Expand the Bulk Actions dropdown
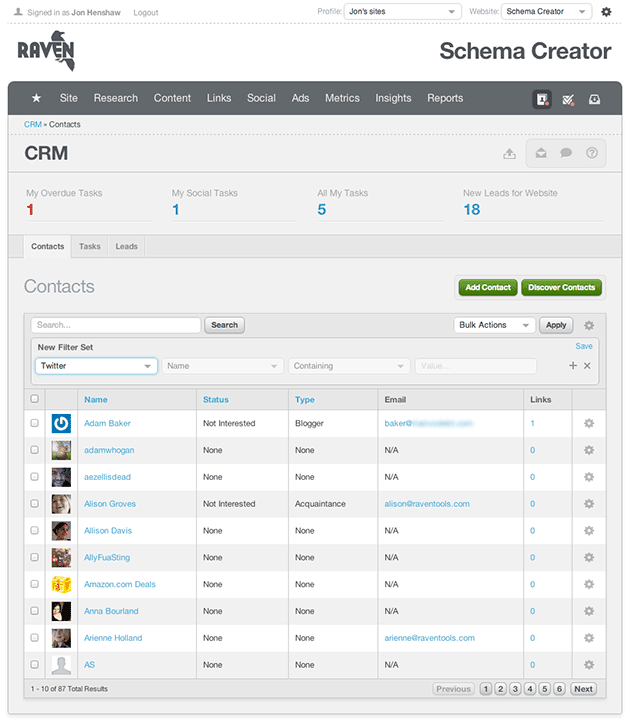The width and height of the screenshot is (630, 720). (494, 325)
